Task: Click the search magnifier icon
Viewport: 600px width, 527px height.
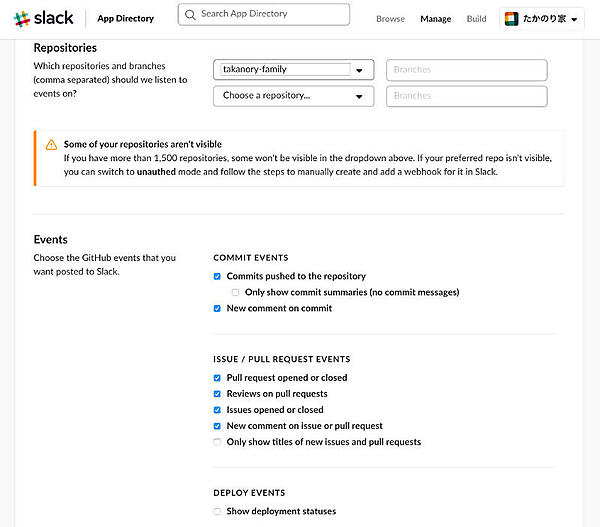Action: 190,15
